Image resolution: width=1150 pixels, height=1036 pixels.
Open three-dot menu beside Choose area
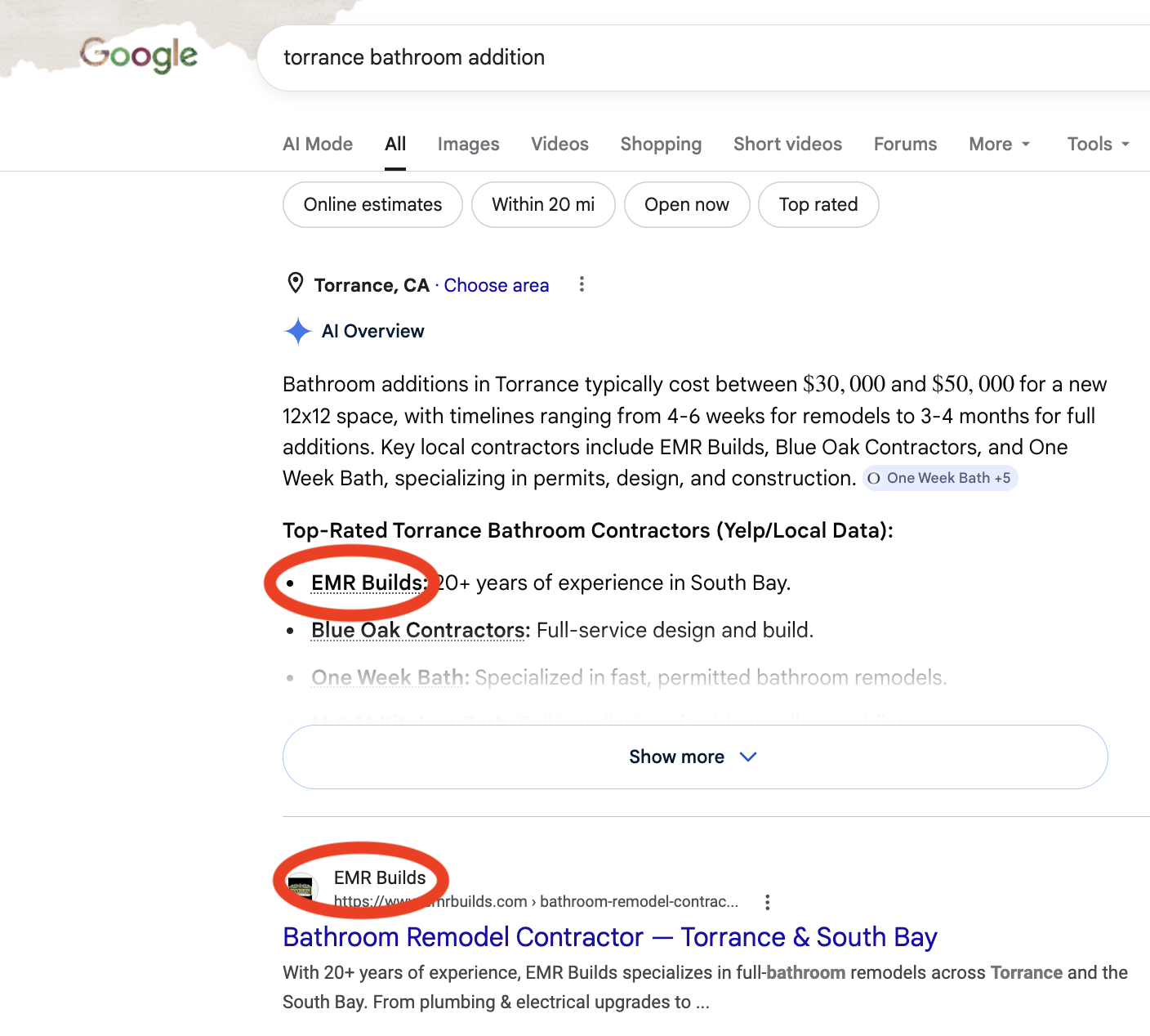click(x=582, y=284)
